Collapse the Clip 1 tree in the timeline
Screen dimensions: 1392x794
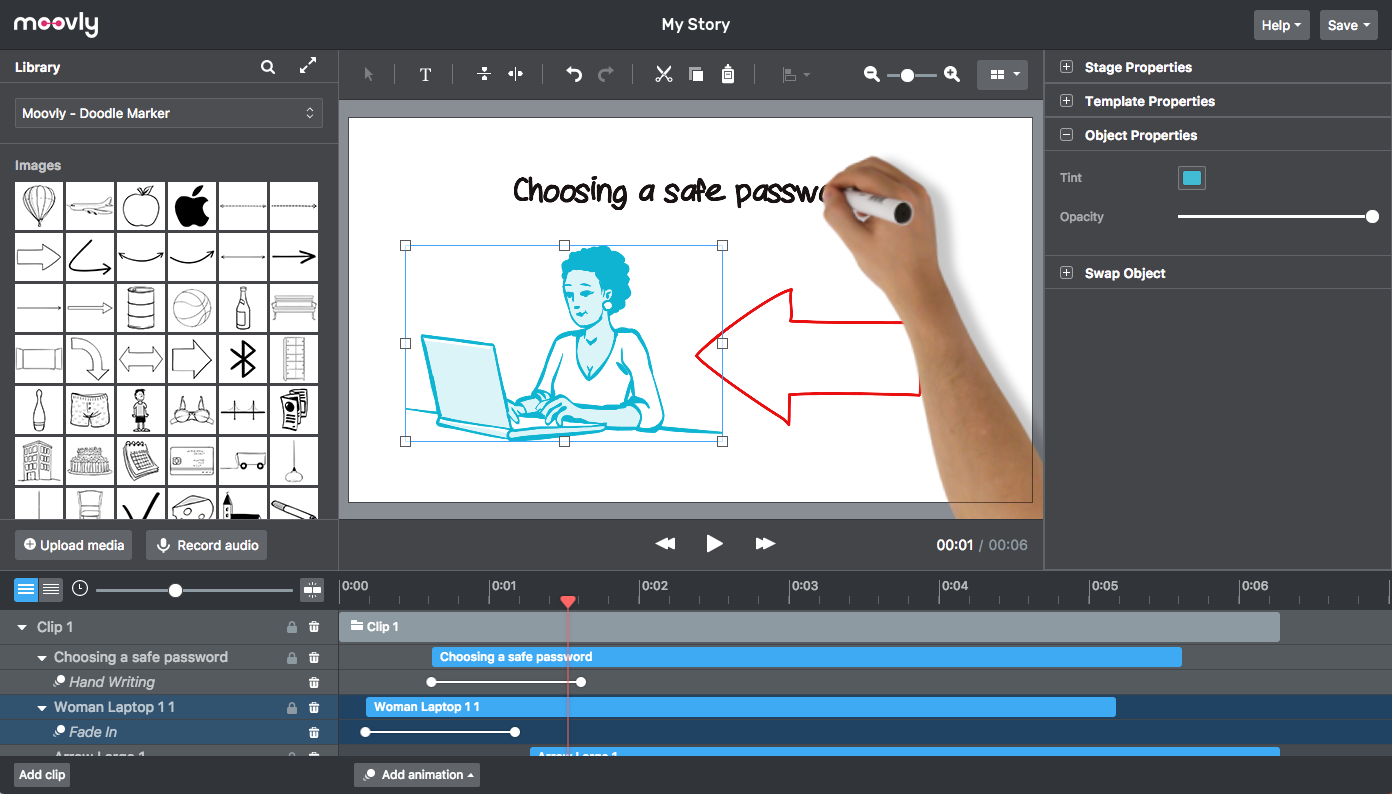[x=22, y=627]
